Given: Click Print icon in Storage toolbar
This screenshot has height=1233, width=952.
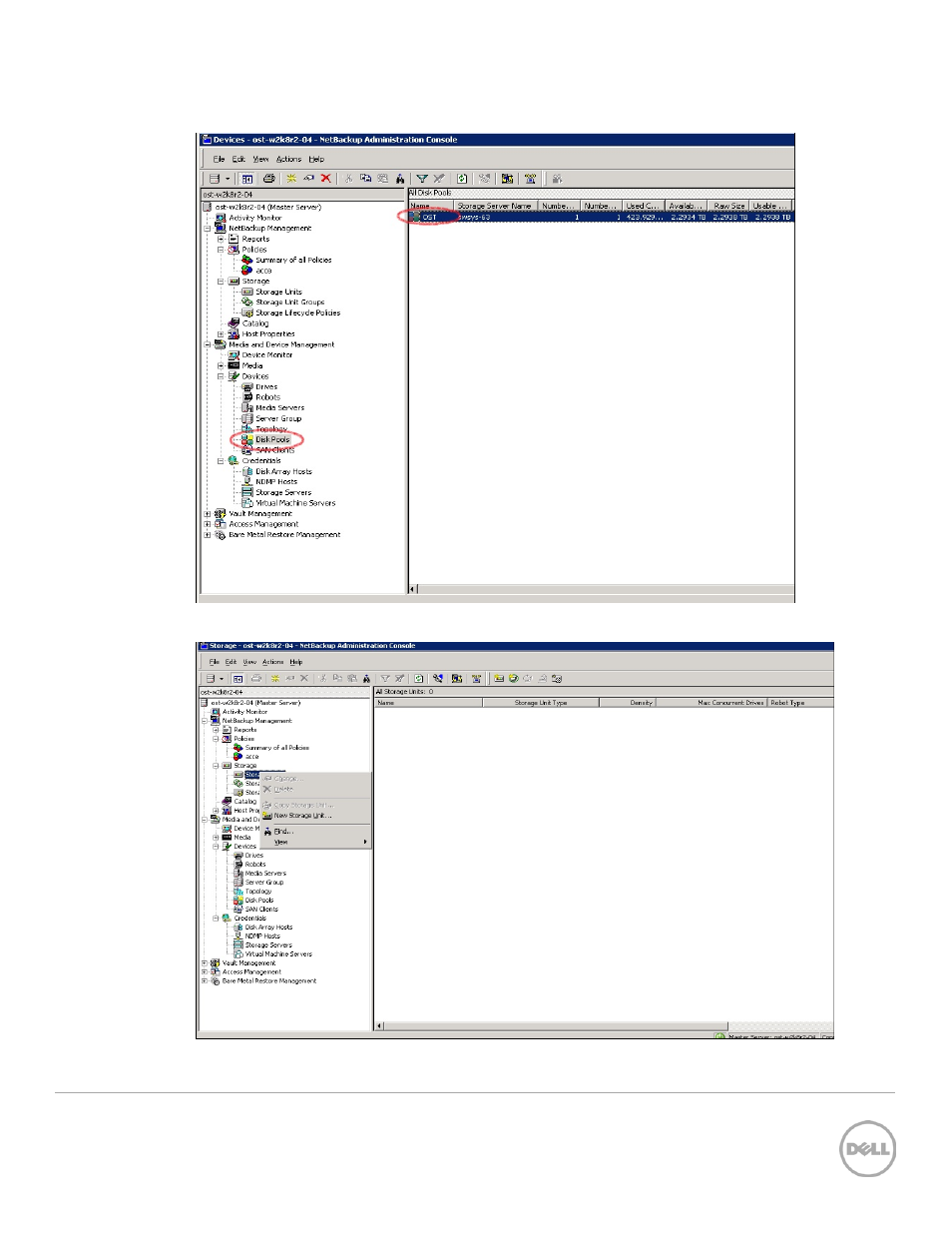Looking at the screenshot, I should 256,679.
